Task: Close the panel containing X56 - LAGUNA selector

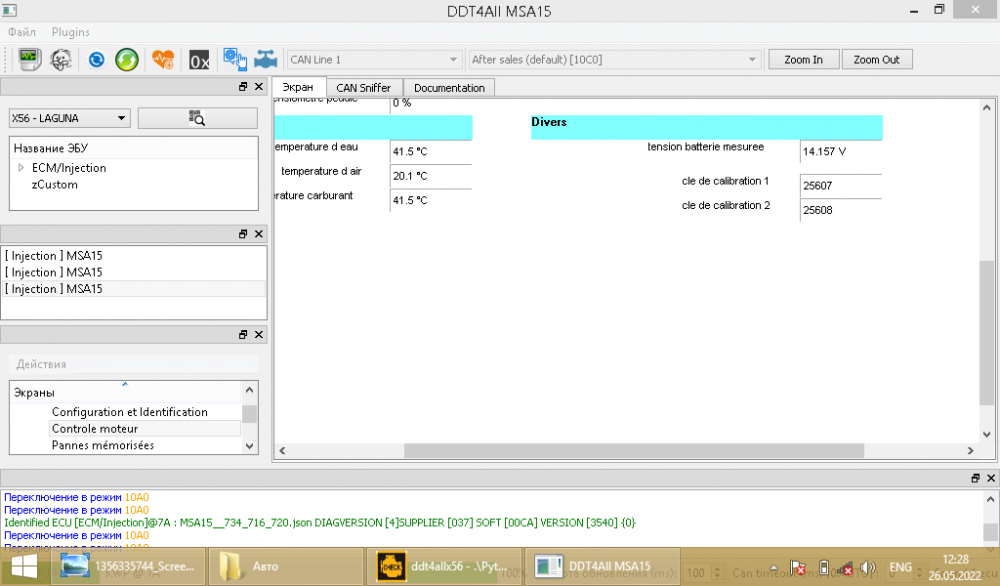Action: point(258,87)
